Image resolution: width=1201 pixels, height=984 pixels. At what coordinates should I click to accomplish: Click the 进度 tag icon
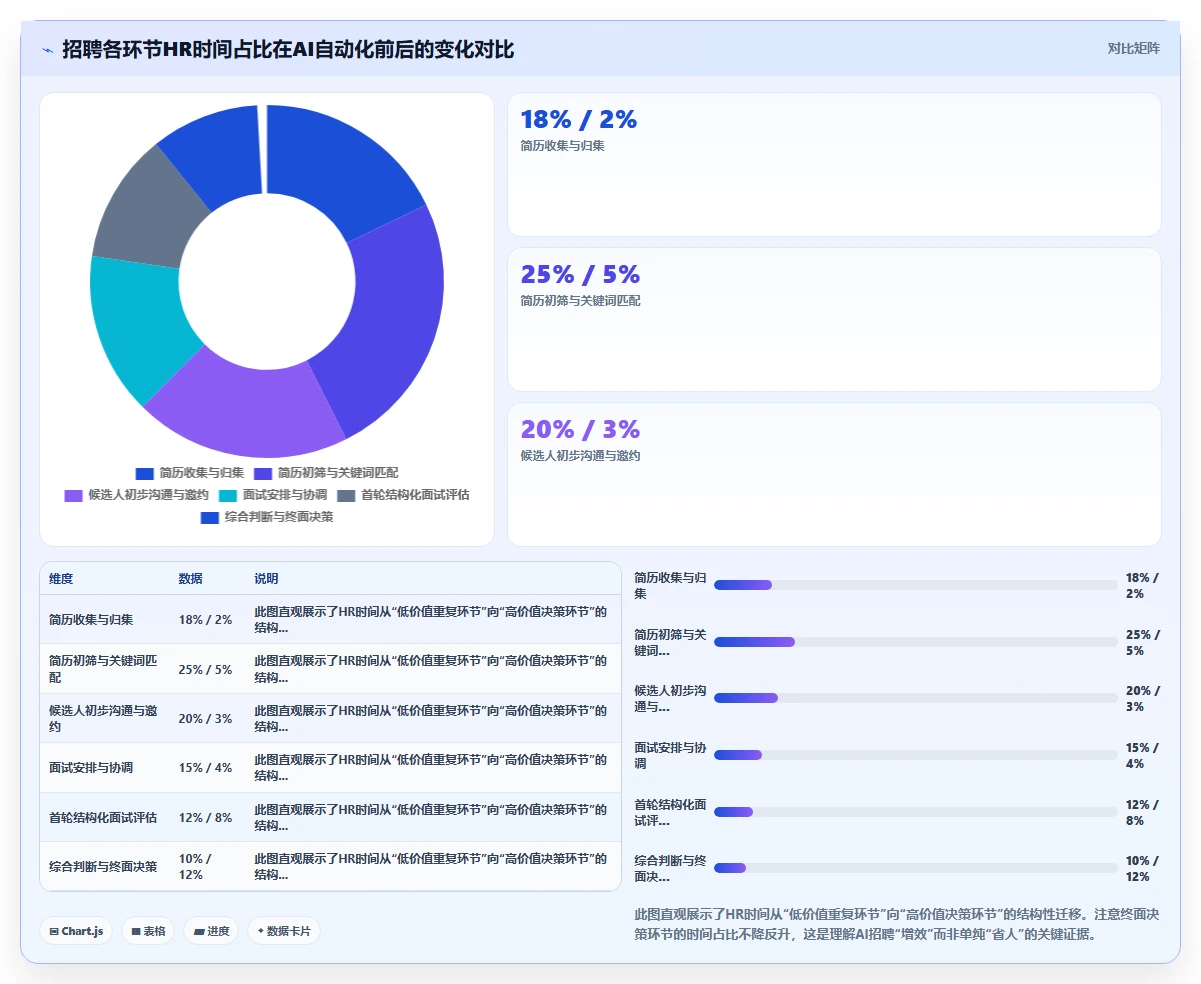click(x=199, y=931)
